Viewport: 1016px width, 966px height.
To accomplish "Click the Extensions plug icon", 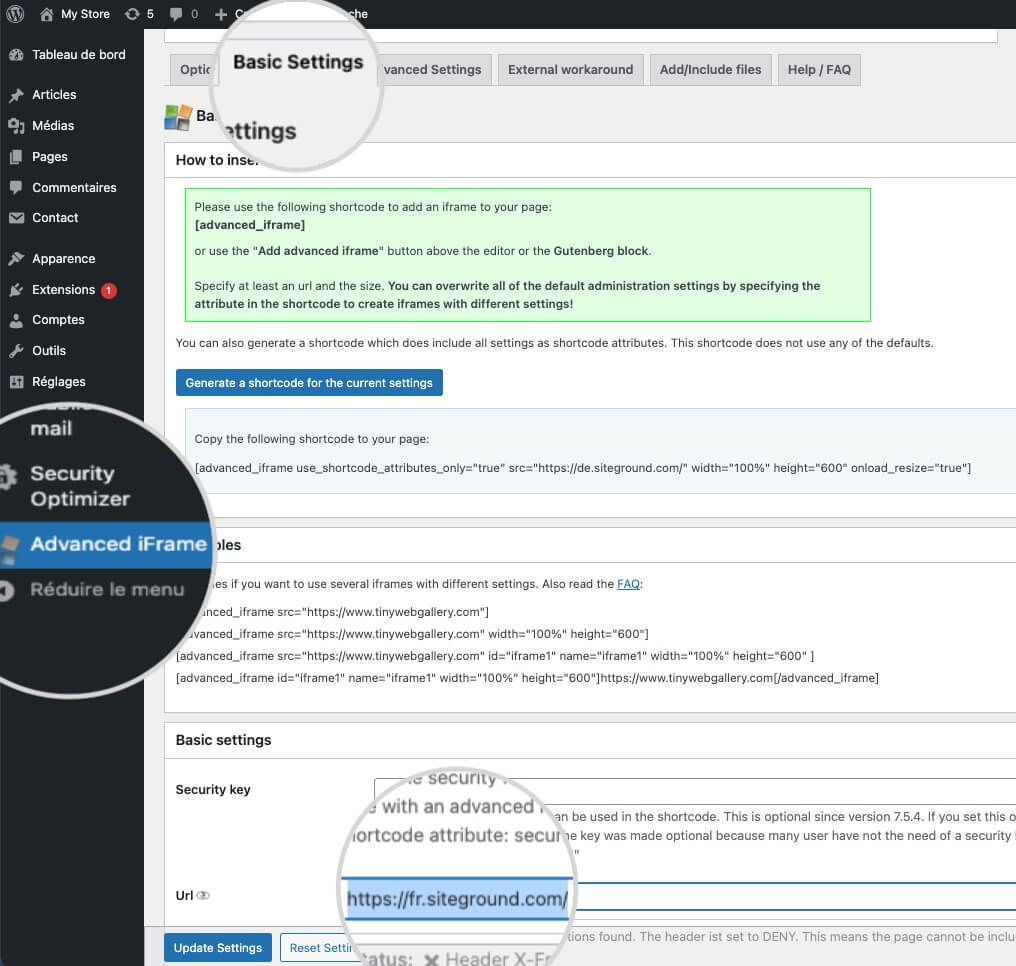I will point(16,290).
